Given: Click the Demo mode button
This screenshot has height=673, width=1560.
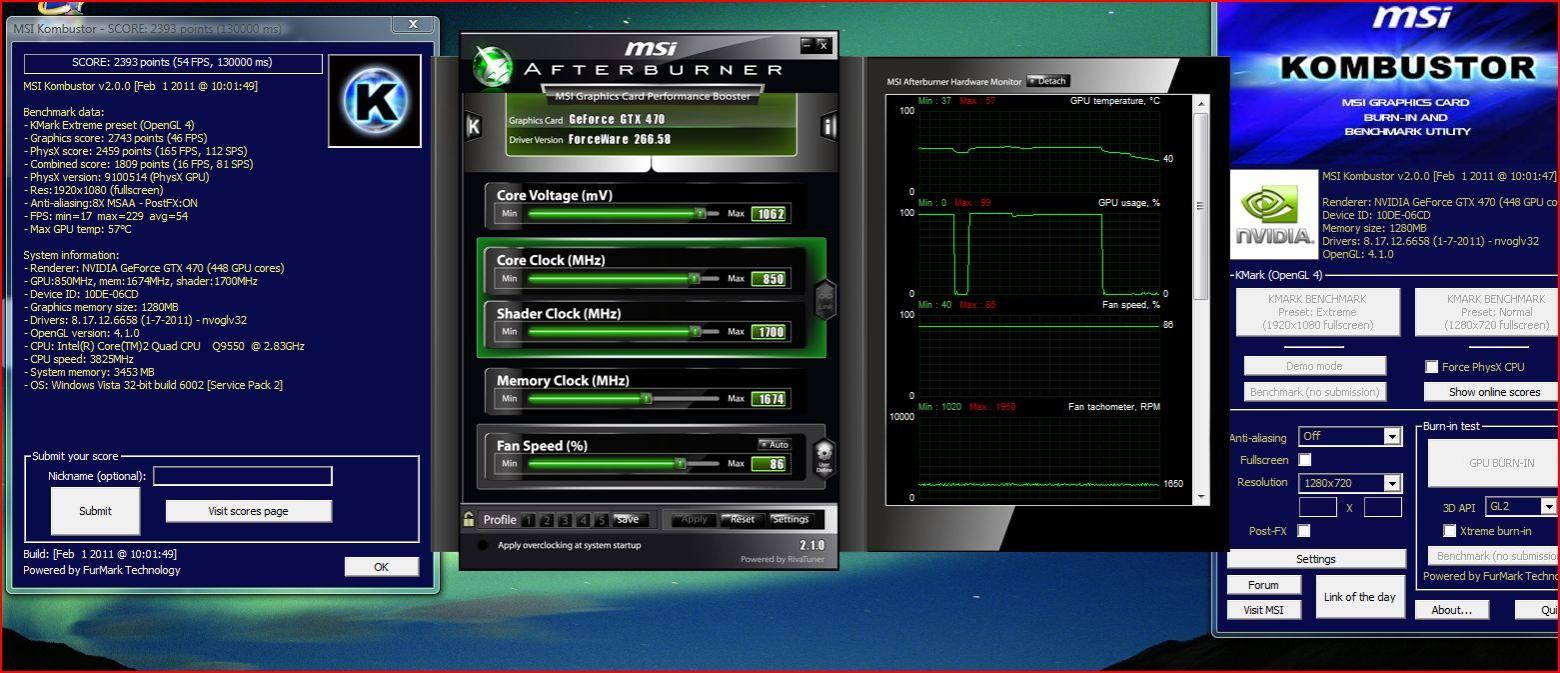Looking at the screenshot, I should tap(1314, 366).
